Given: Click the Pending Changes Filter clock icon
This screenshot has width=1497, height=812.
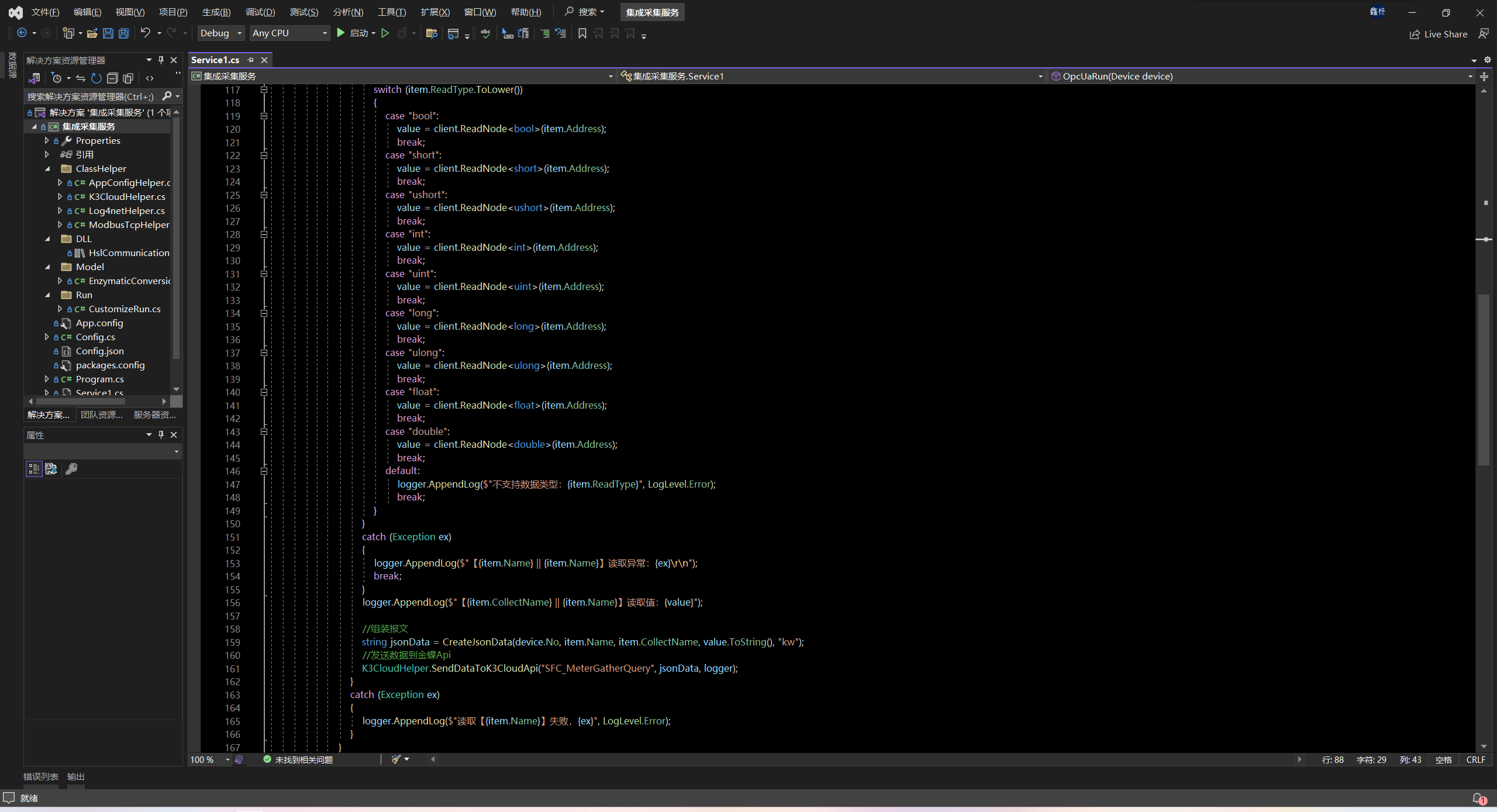Looking at the screenshot, I should click(57, 78).
